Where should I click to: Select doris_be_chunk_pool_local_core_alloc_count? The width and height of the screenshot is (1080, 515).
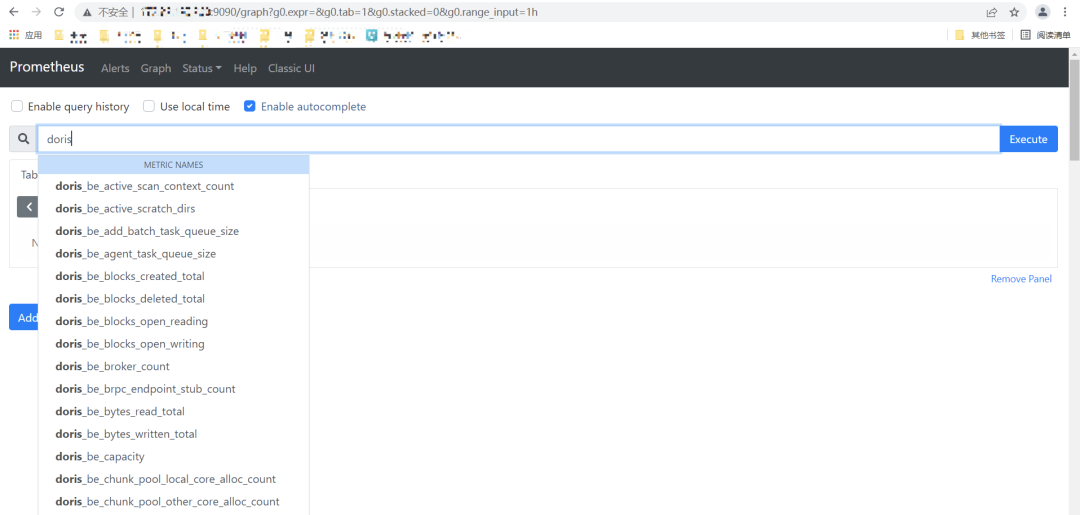[x=174, y=479]
